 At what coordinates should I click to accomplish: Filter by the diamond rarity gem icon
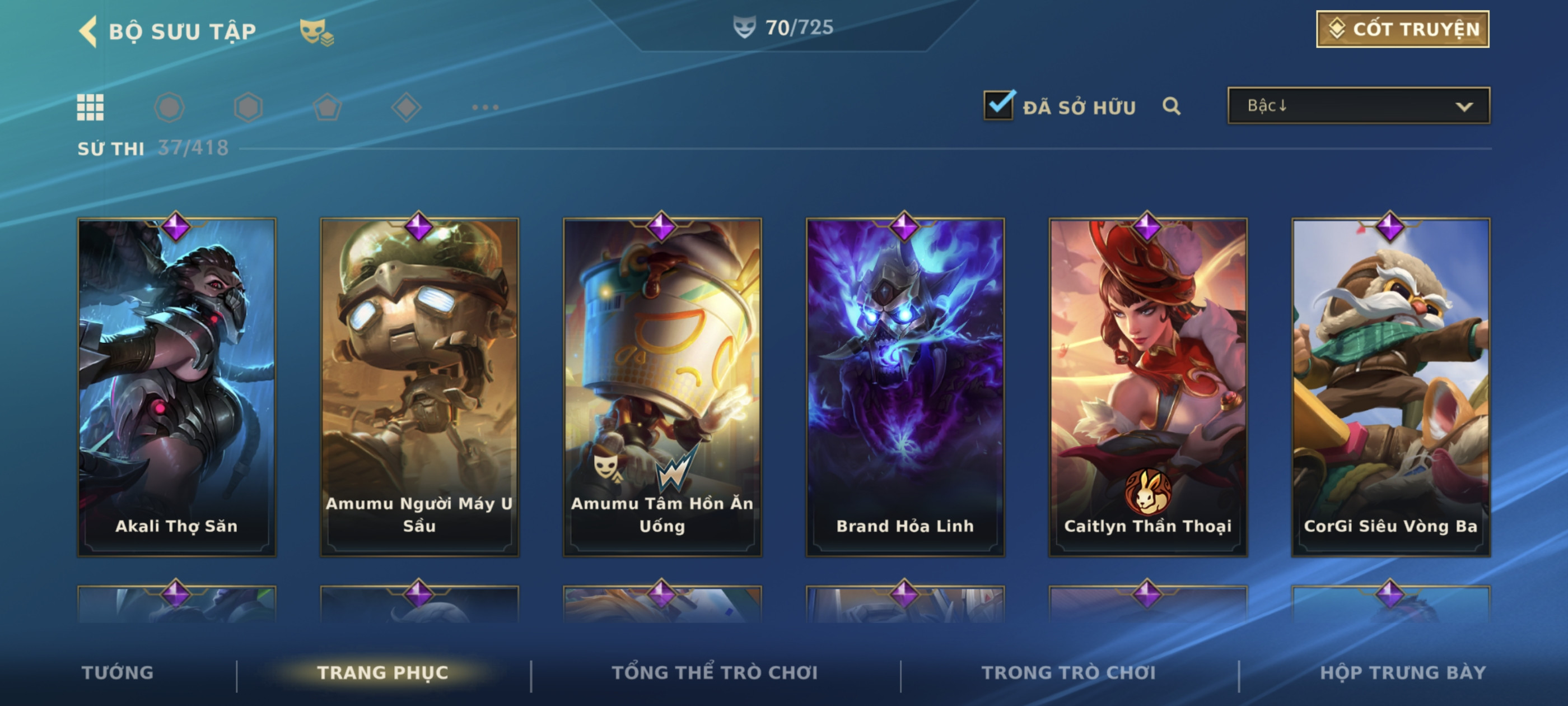[407, 107]
